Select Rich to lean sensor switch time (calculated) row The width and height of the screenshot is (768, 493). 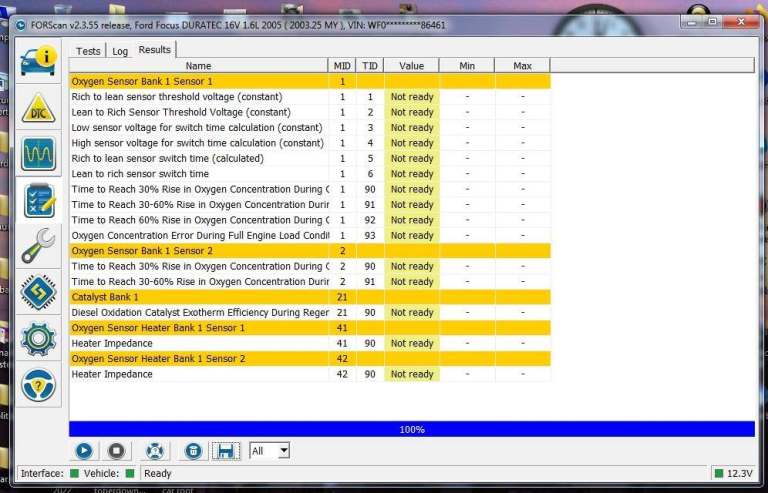pos(310,158)
